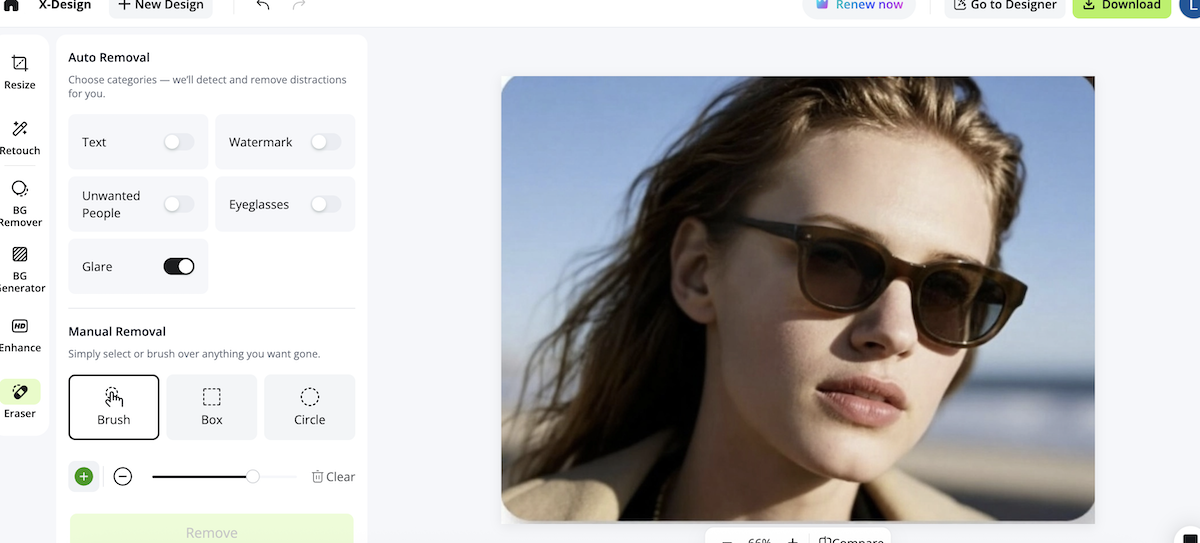This screenshot has height=543, width=1200.
Task: Enable Eyeglasses removal
Action: [x=326, y=204]
